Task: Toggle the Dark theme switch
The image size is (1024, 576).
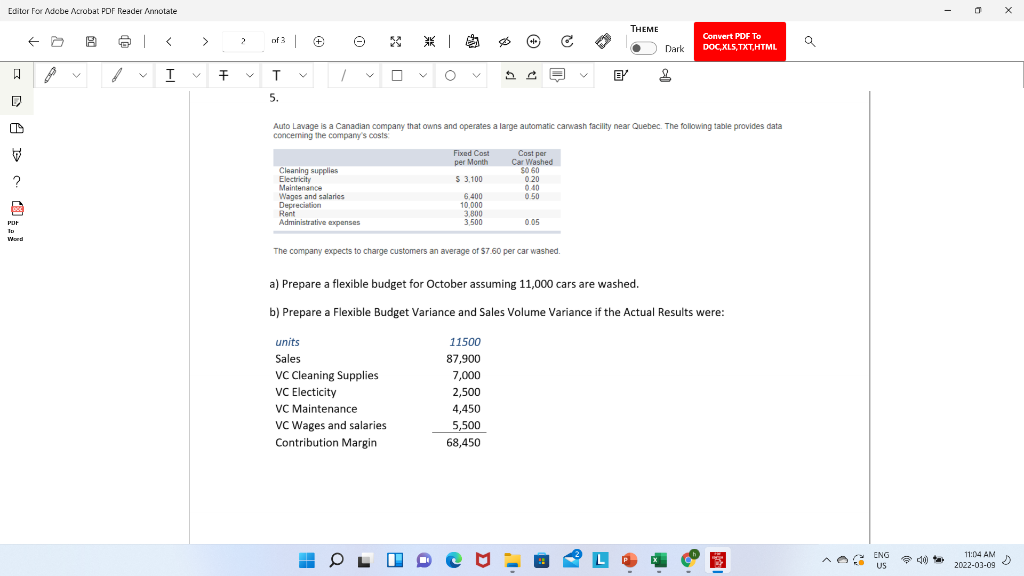Action: click(643, 47)
